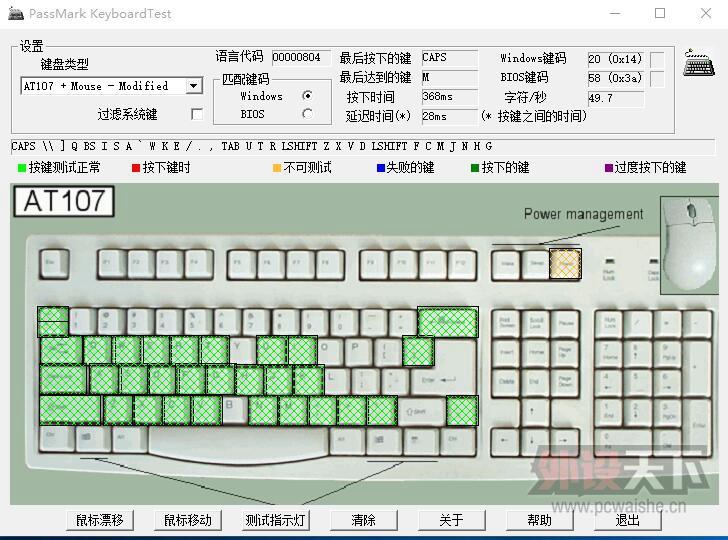Click the Windows键码 field showing 20 (0x14)

click(x=616, y=59)
